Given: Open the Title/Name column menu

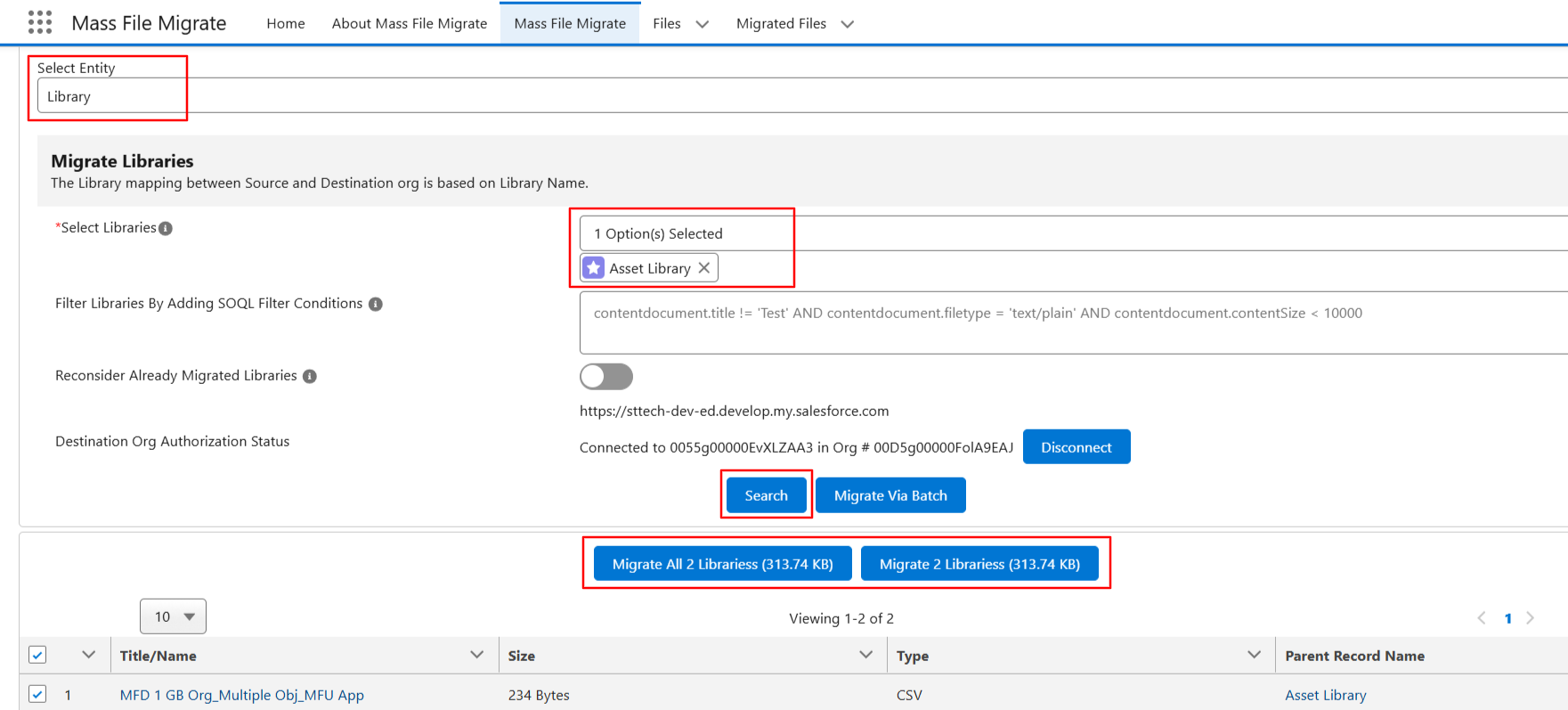Looking at the screenshot, I should pos(477,655).
